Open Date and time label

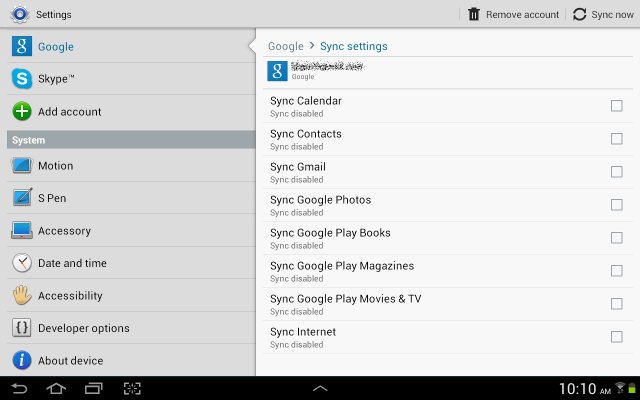pyautogui.click(x=72, y=263)
